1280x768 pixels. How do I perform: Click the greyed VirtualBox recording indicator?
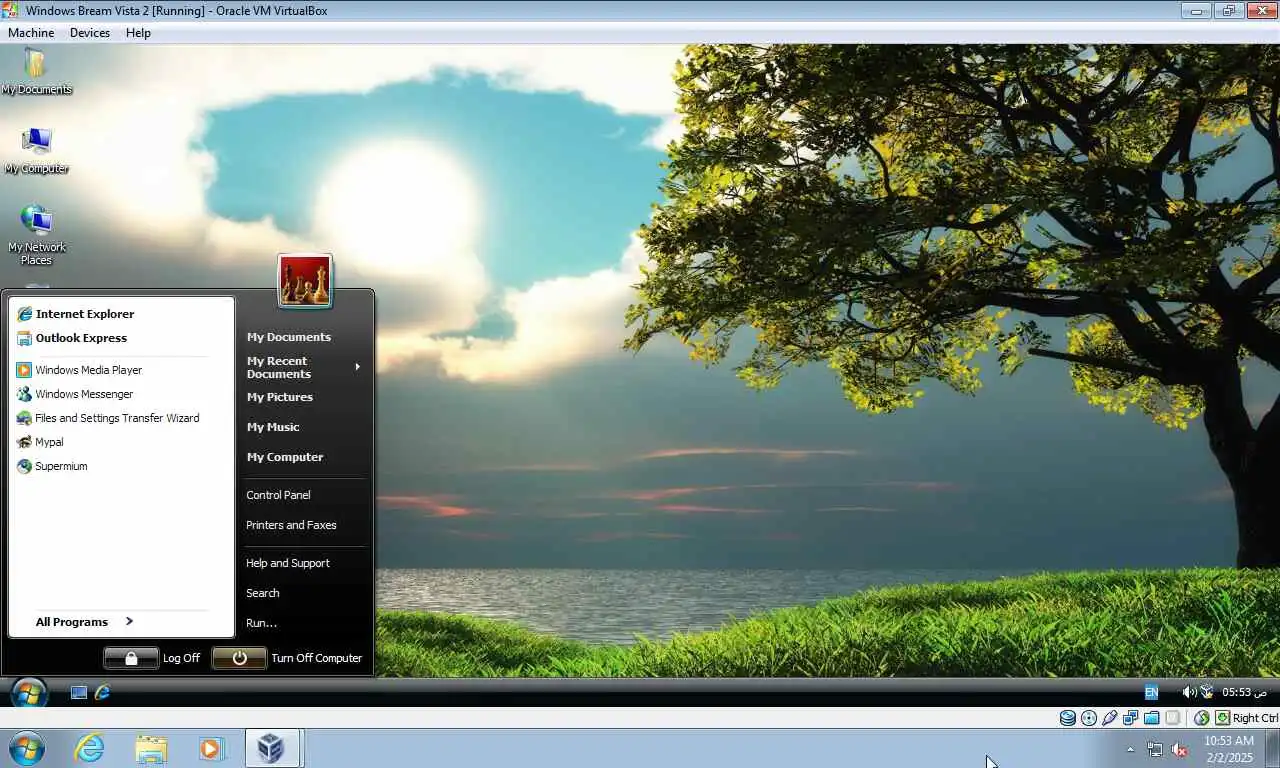[x=1173, y=718]
